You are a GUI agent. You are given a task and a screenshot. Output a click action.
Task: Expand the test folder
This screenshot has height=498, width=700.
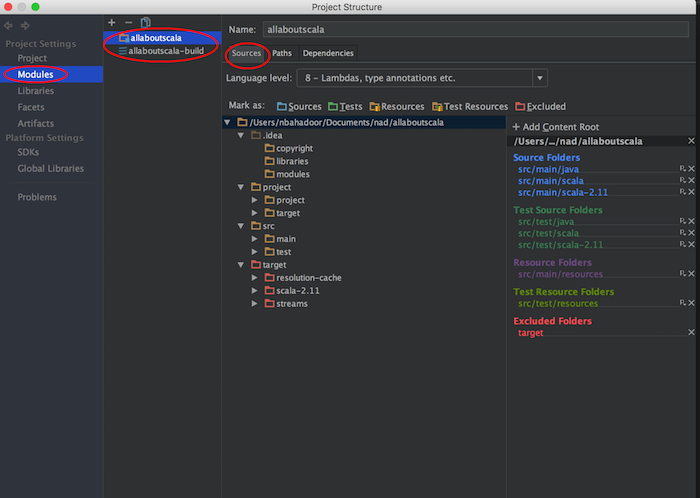[254, 252]
